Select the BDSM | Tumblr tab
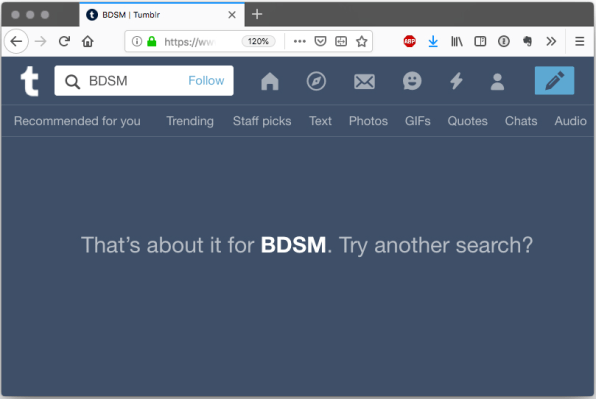 click(x=162, y=15)
